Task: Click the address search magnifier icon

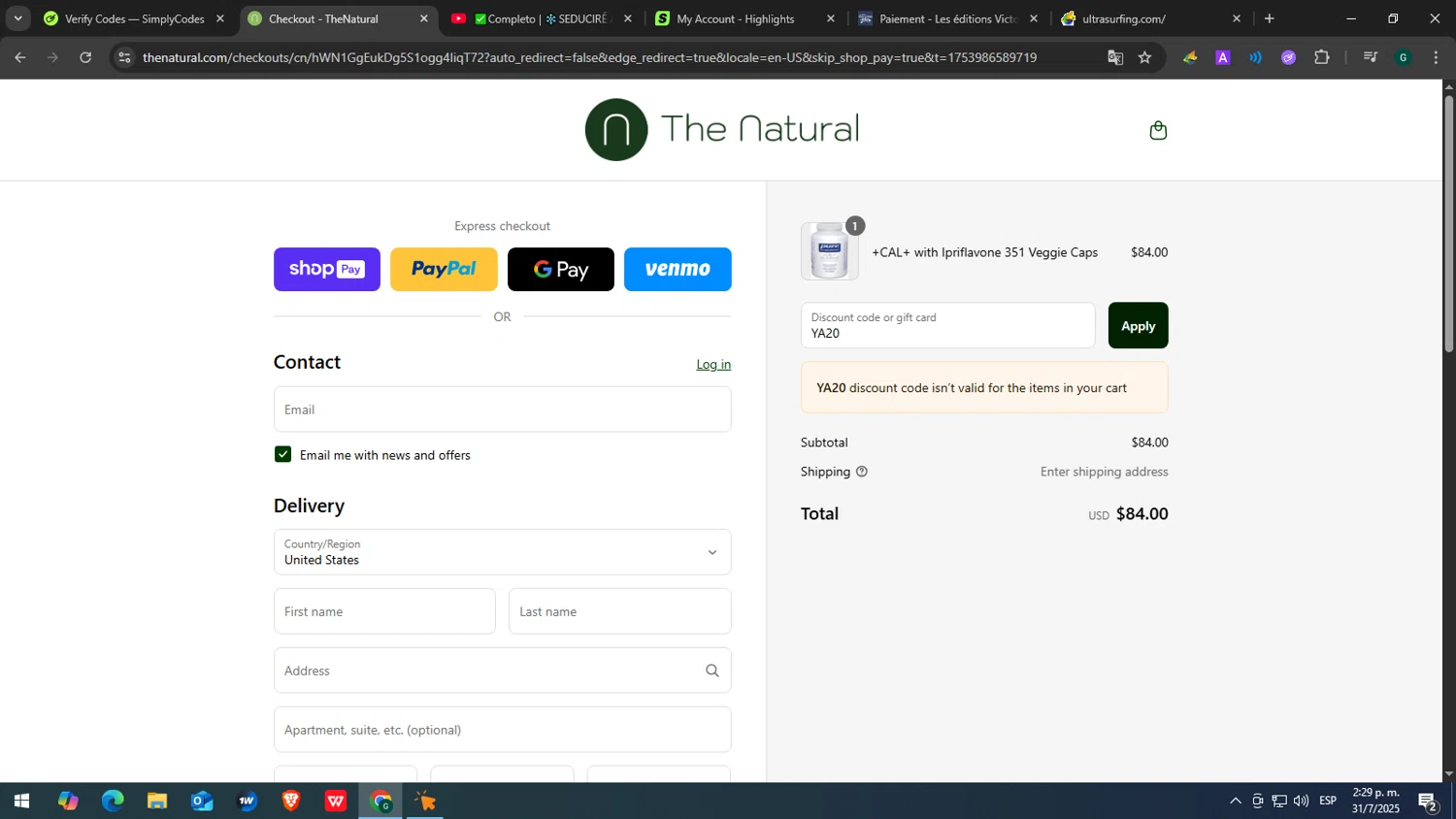Action: click(x=712, y=671)
